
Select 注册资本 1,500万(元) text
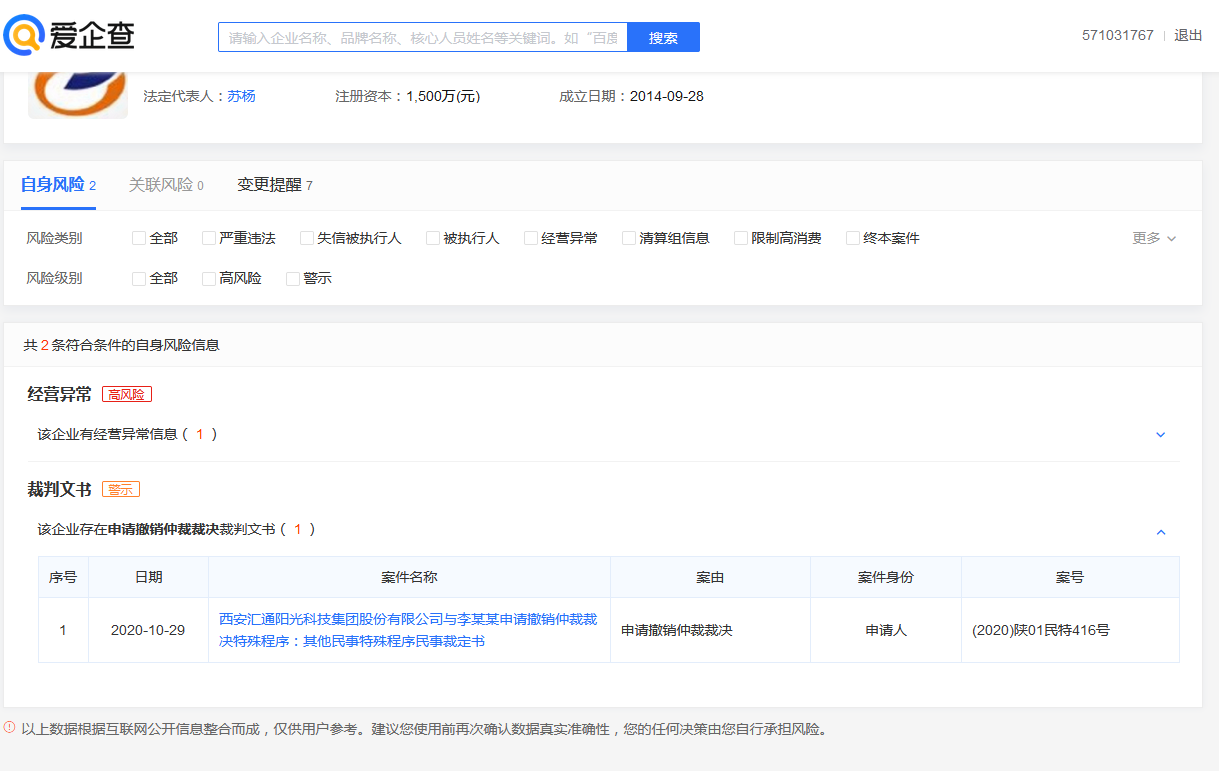[408, 96]
